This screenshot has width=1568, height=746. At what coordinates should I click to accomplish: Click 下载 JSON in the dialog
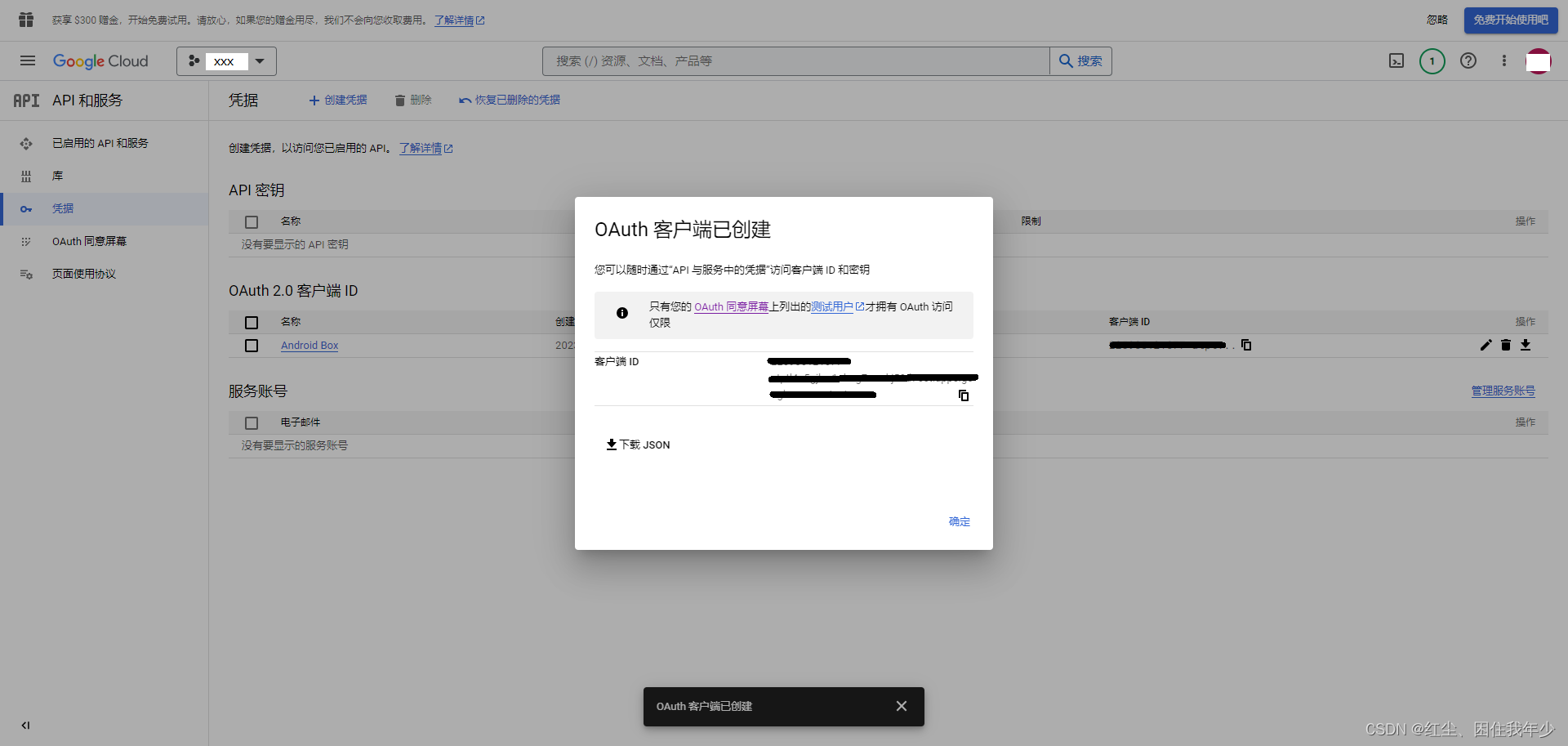638,444
